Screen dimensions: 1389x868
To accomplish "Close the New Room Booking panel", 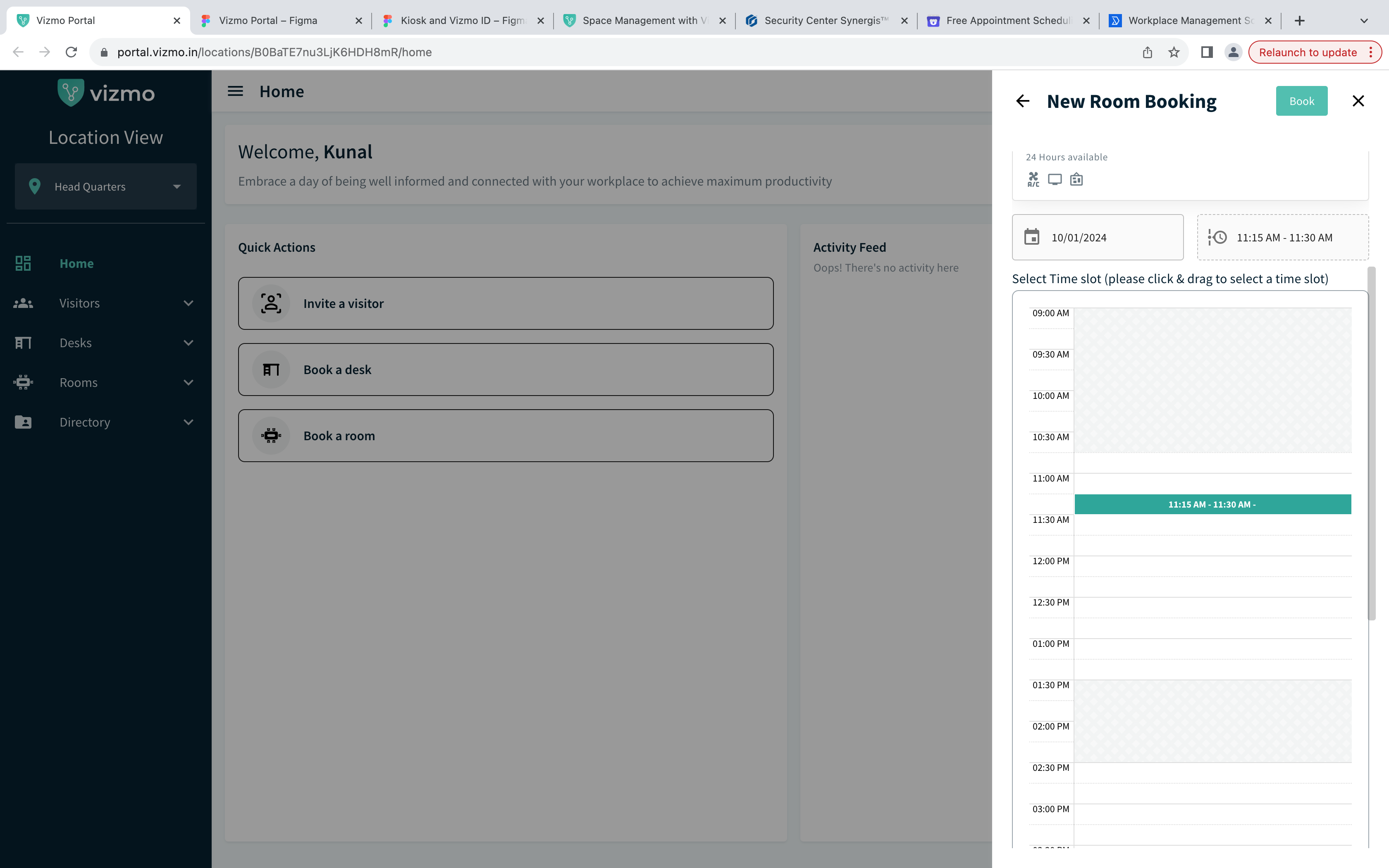I will click(1358, 101).
